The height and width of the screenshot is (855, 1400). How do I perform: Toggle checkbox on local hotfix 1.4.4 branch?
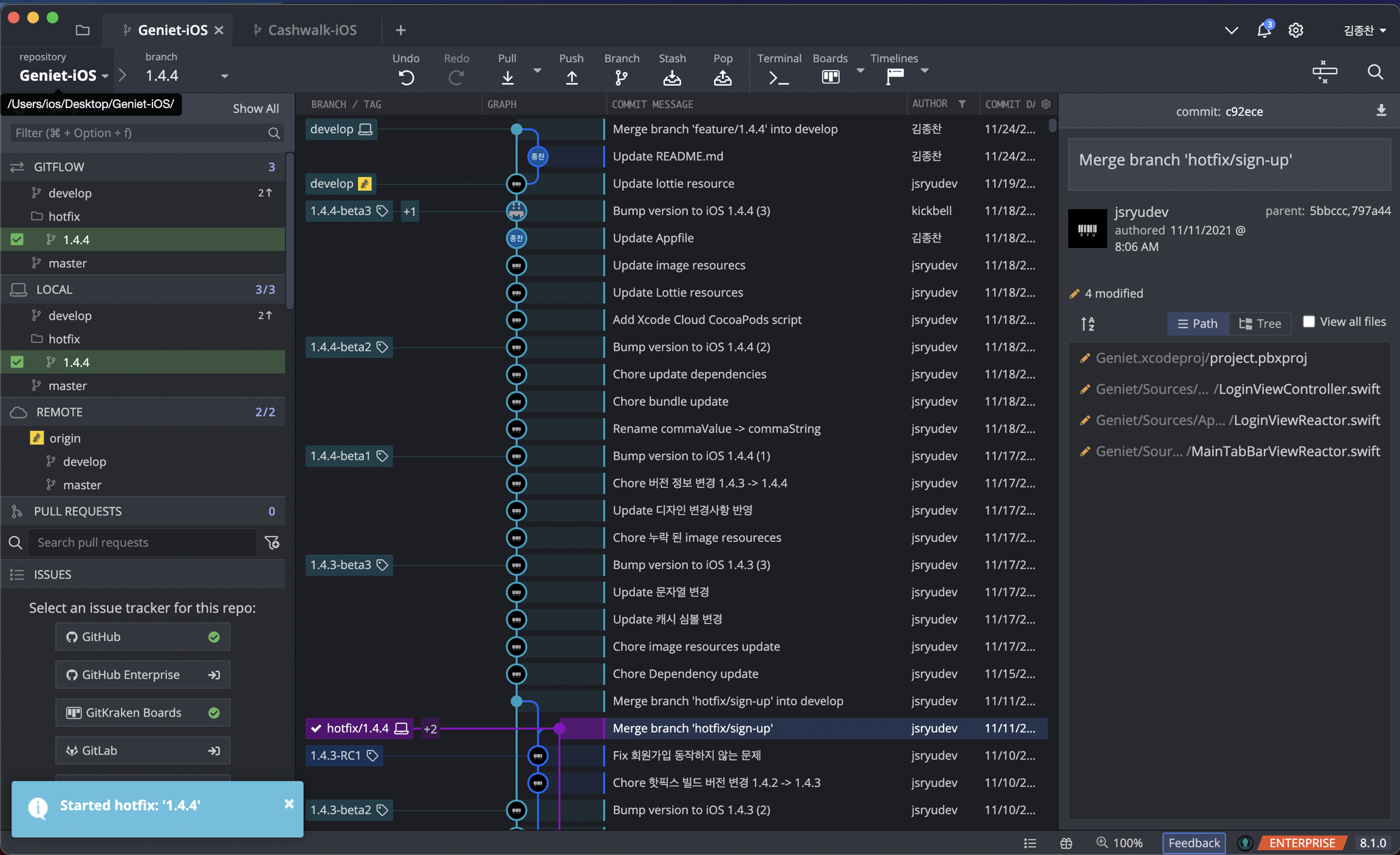point(17,362)
